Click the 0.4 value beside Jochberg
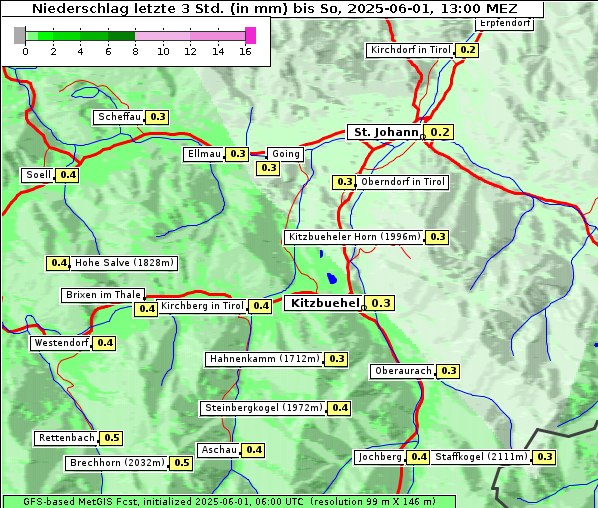The width and height of the screenshot is (598, 508). click(x=418, y=457)
